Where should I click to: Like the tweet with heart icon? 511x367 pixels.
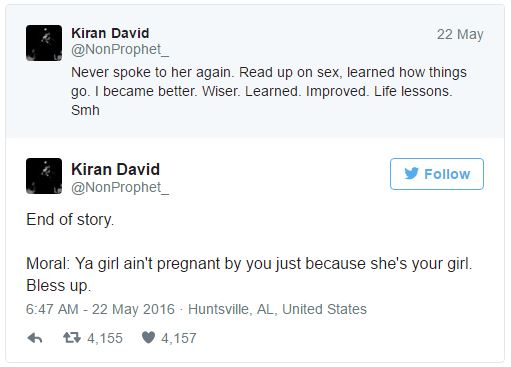(x=148, y=337)
